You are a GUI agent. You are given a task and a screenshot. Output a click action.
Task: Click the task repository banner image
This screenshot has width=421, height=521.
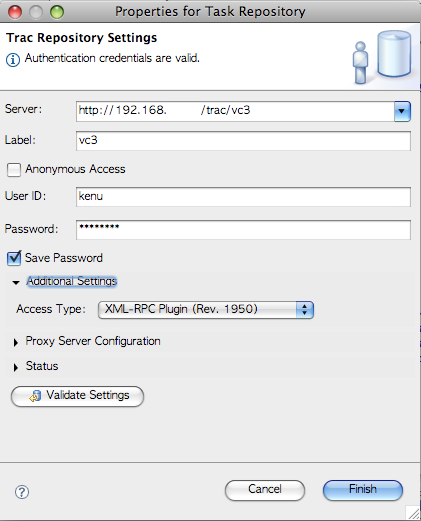click(382, 57)
